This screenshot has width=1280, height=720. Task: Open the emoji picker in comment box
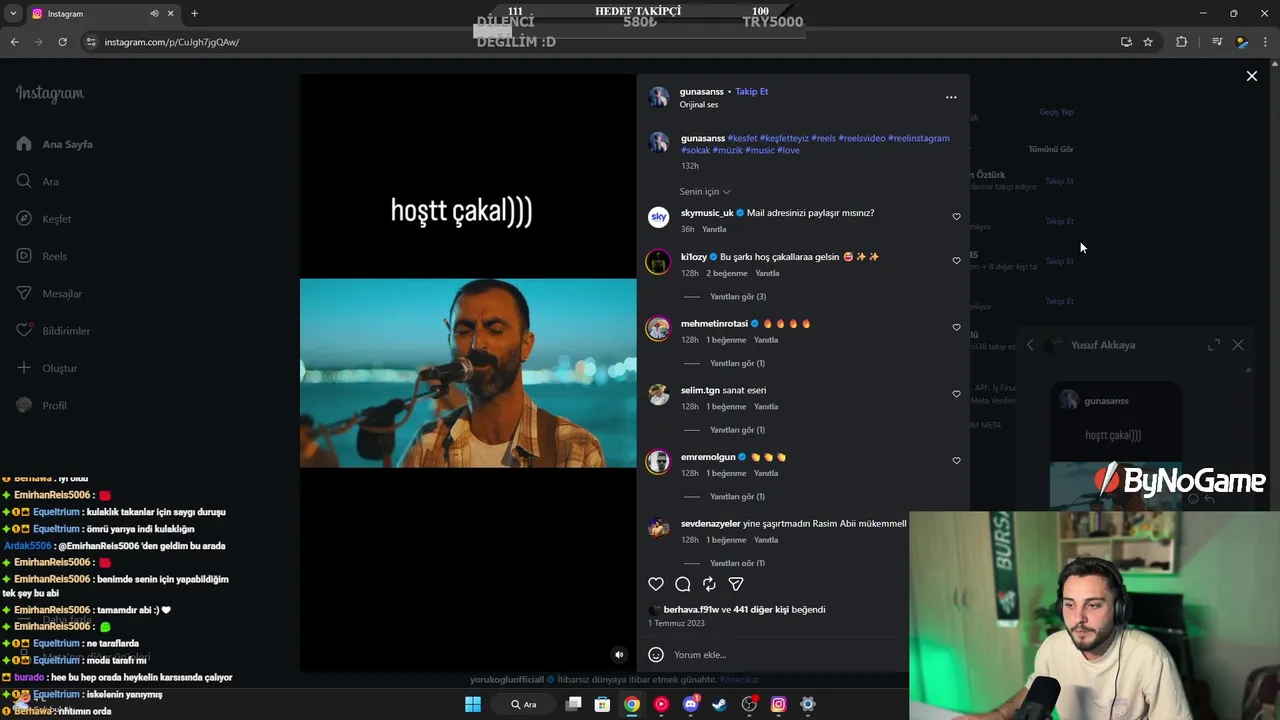tap(656, 655)
